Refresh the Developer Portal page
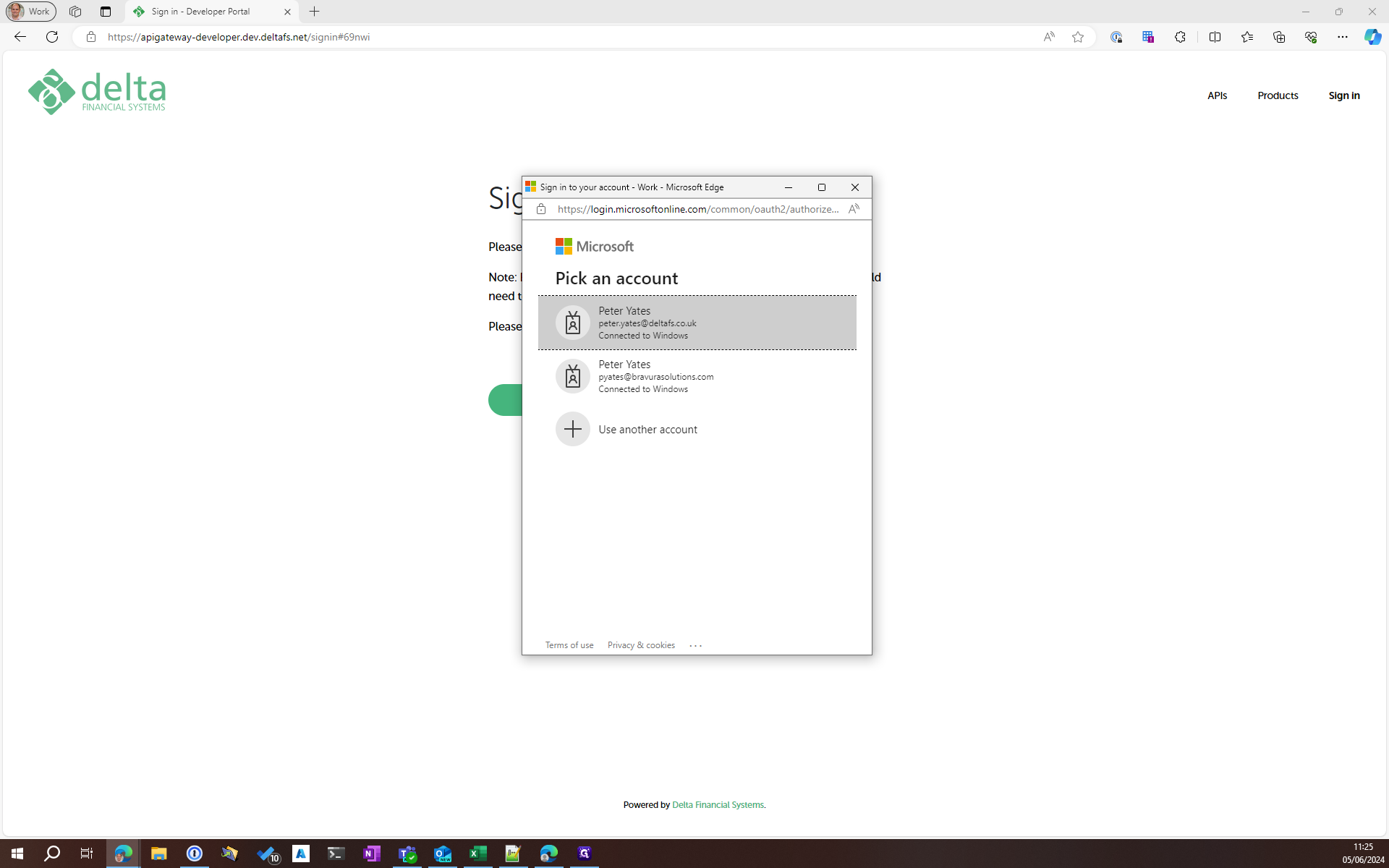Image resolution: width=1389 pixels, height=868 pixels. click(x=52, y=37)
